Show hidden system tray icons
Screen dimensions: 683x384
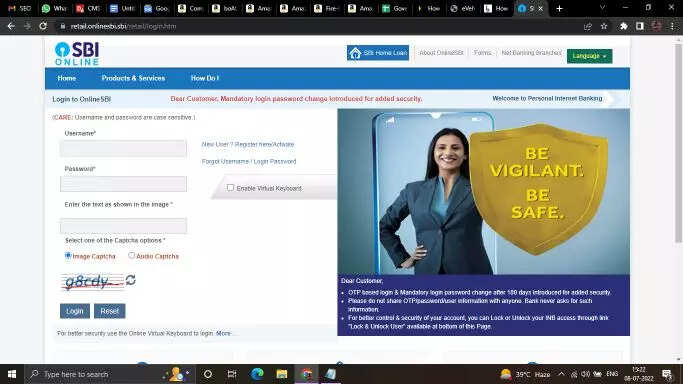[561, 374]
